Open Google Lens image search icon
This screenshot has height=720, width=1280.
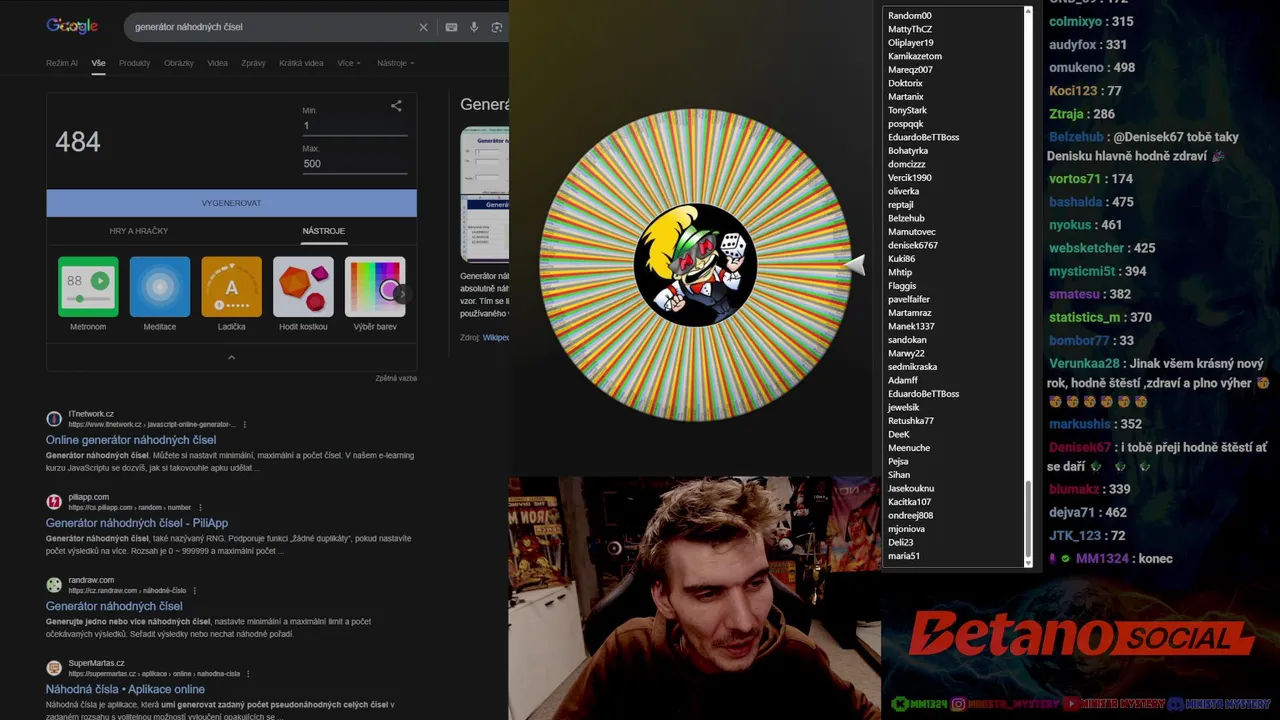[x=497, y=27]
